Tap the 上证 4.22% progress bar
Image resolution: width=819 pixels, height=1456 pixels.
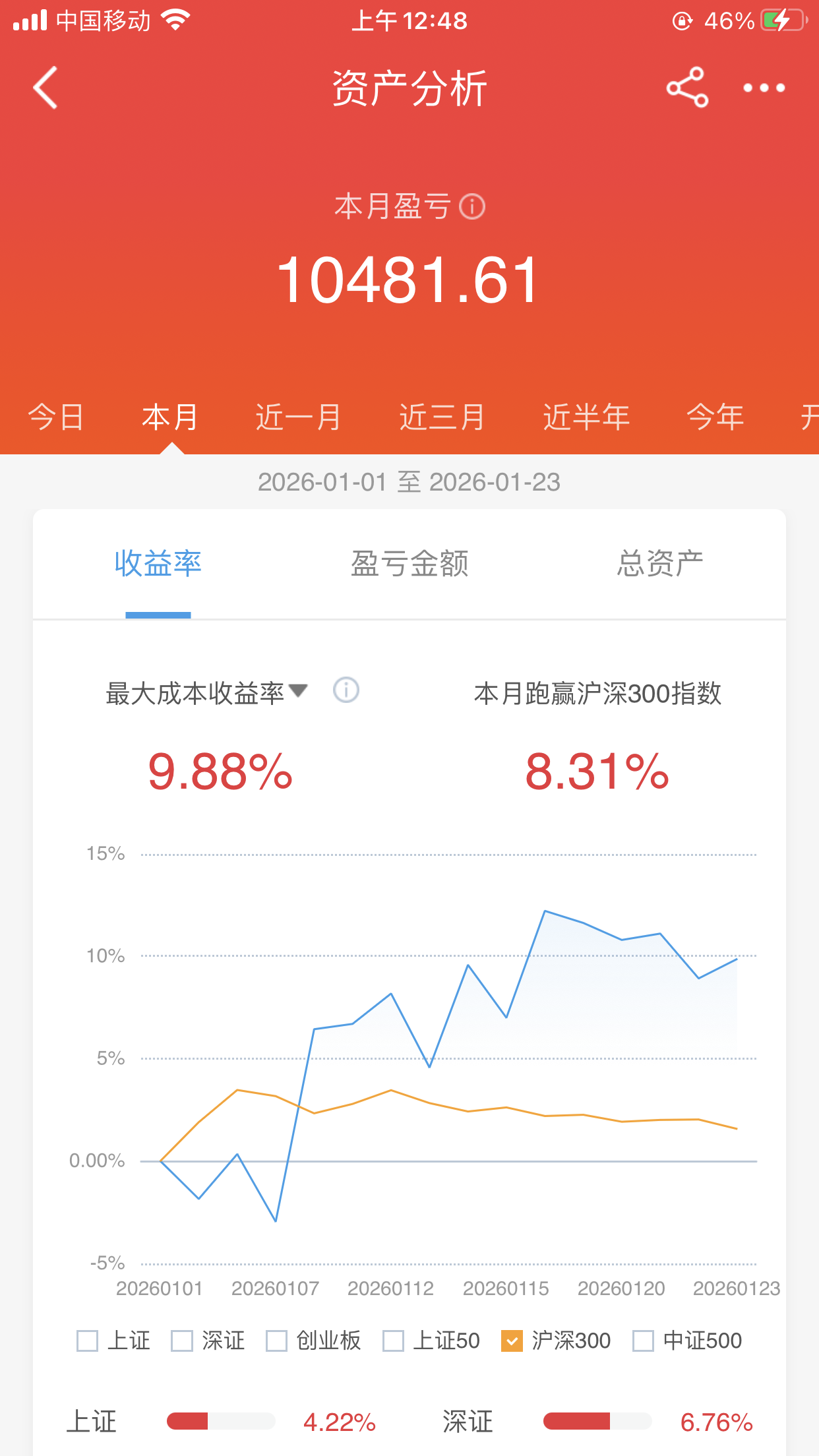[x=221, y=1421]
